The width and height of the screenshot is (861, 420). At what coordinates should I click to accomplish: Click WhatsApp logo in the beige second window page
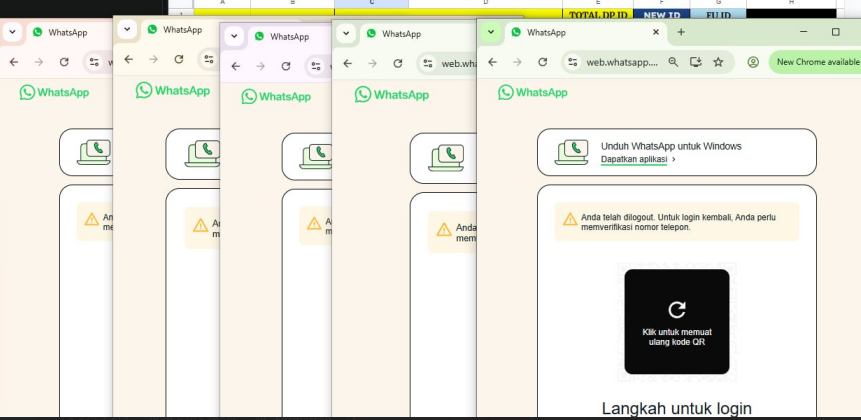tap(173, 91)
